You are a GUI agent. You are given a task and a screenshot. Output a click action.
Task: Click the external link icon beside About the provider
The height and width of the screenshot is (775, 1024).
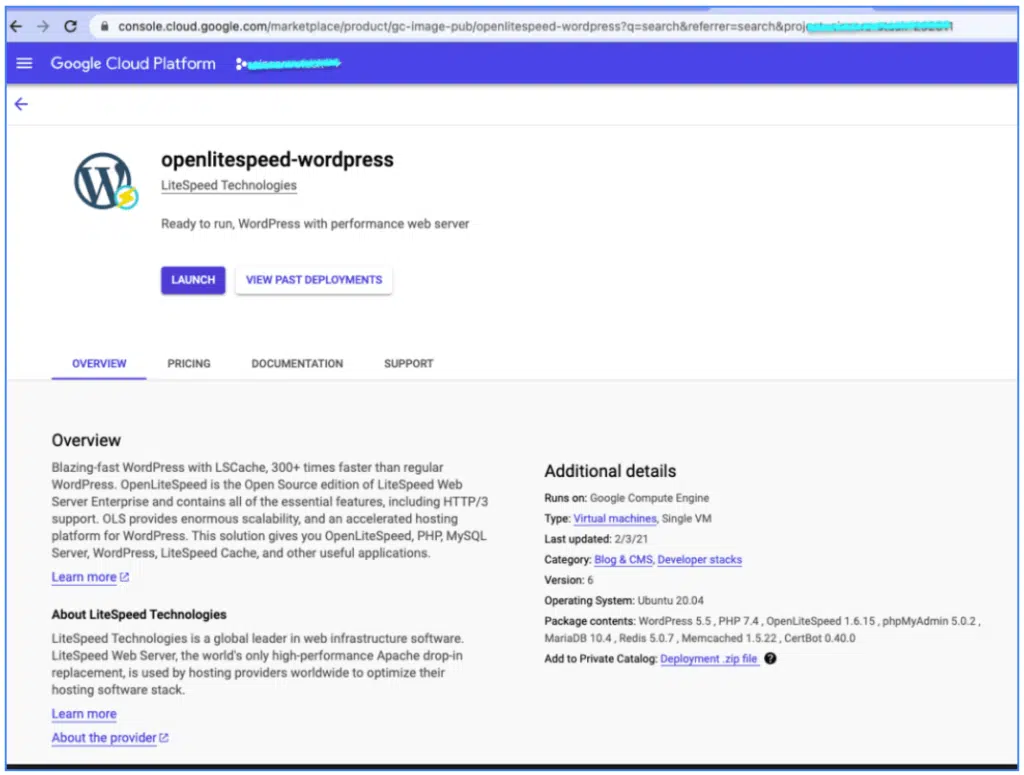click(164, 738)
